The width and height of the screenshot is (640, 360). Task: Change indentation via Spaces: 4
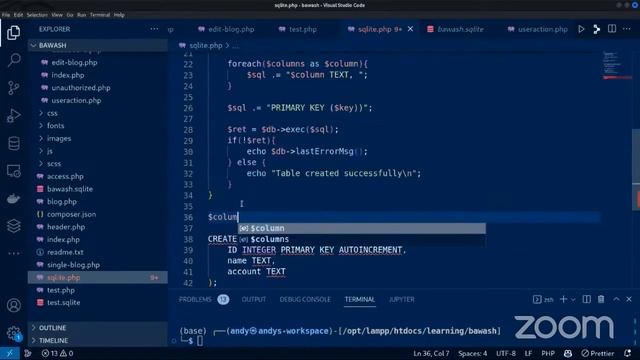click(x=472, y=353)
